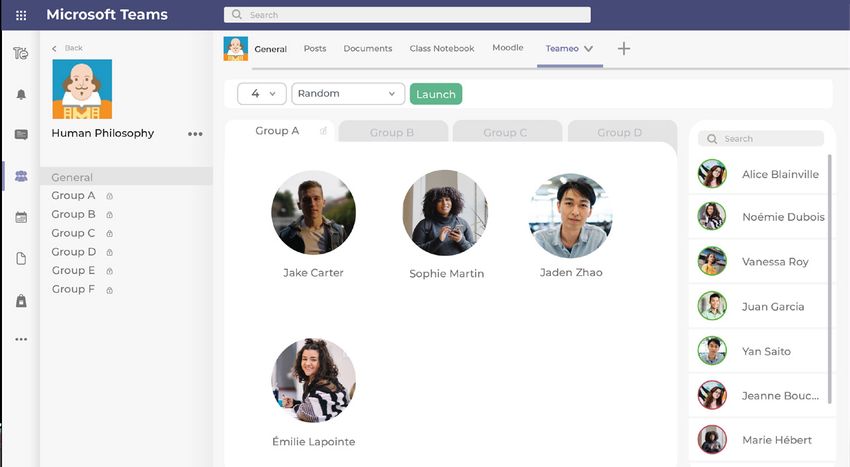Open the Teams icon in the left rail
This screenshot has height=467, width=850.
click(x=21, y=176)
